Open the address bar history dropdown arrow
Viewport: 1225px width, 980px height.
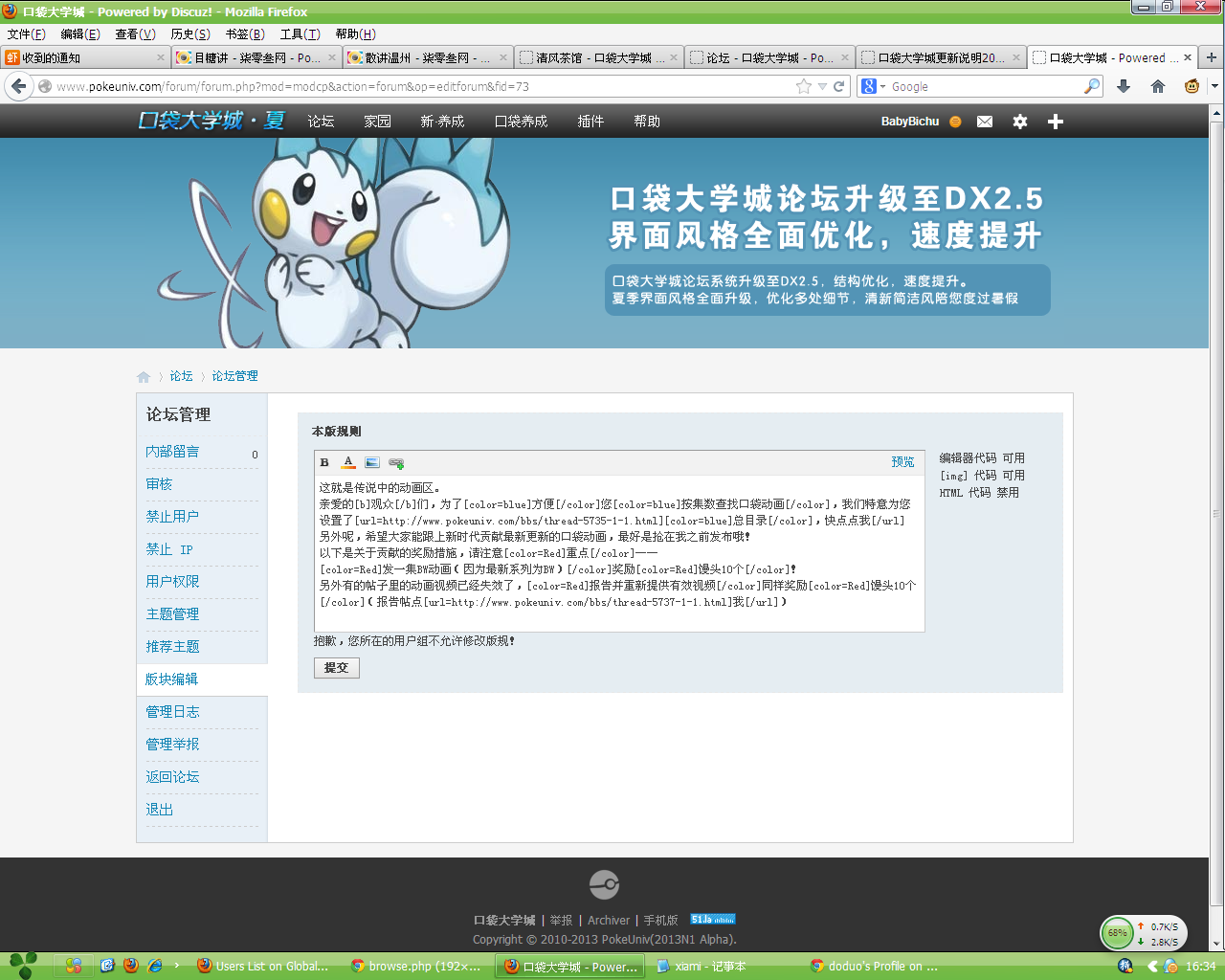pyautogui.click(x=822, y=86)
